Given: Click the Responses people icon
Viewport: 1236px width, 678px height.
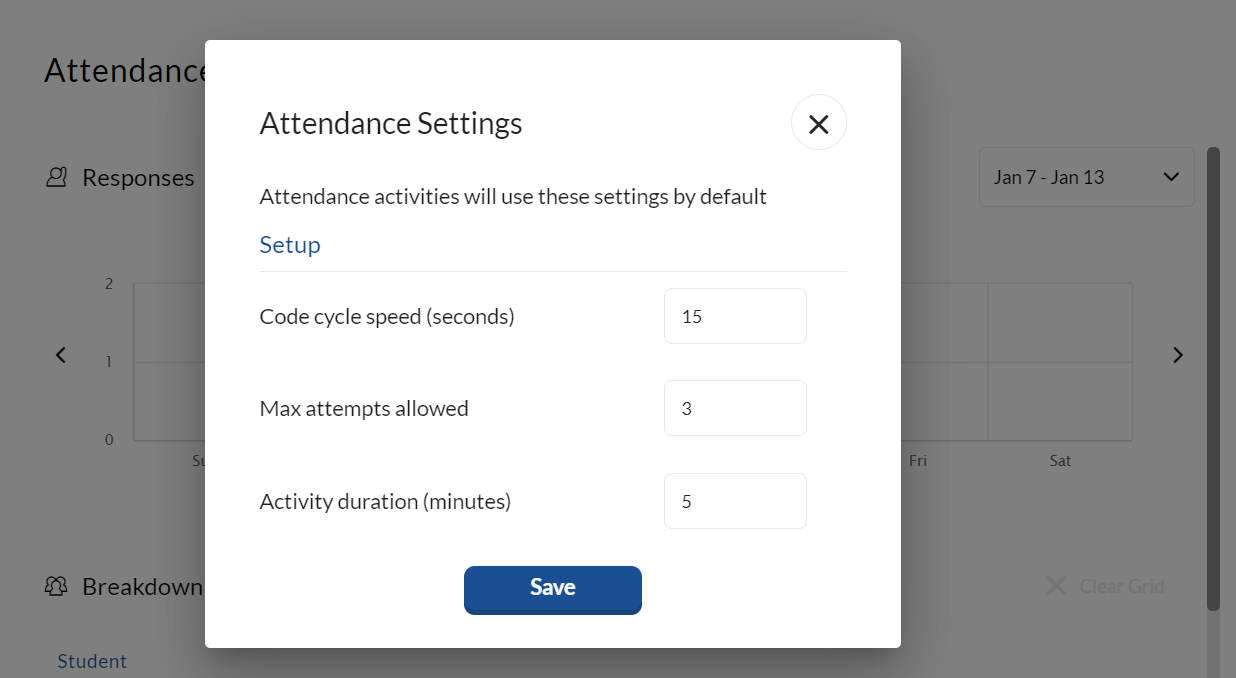Looking at the screenshot, I should click(x=57, y=178).
